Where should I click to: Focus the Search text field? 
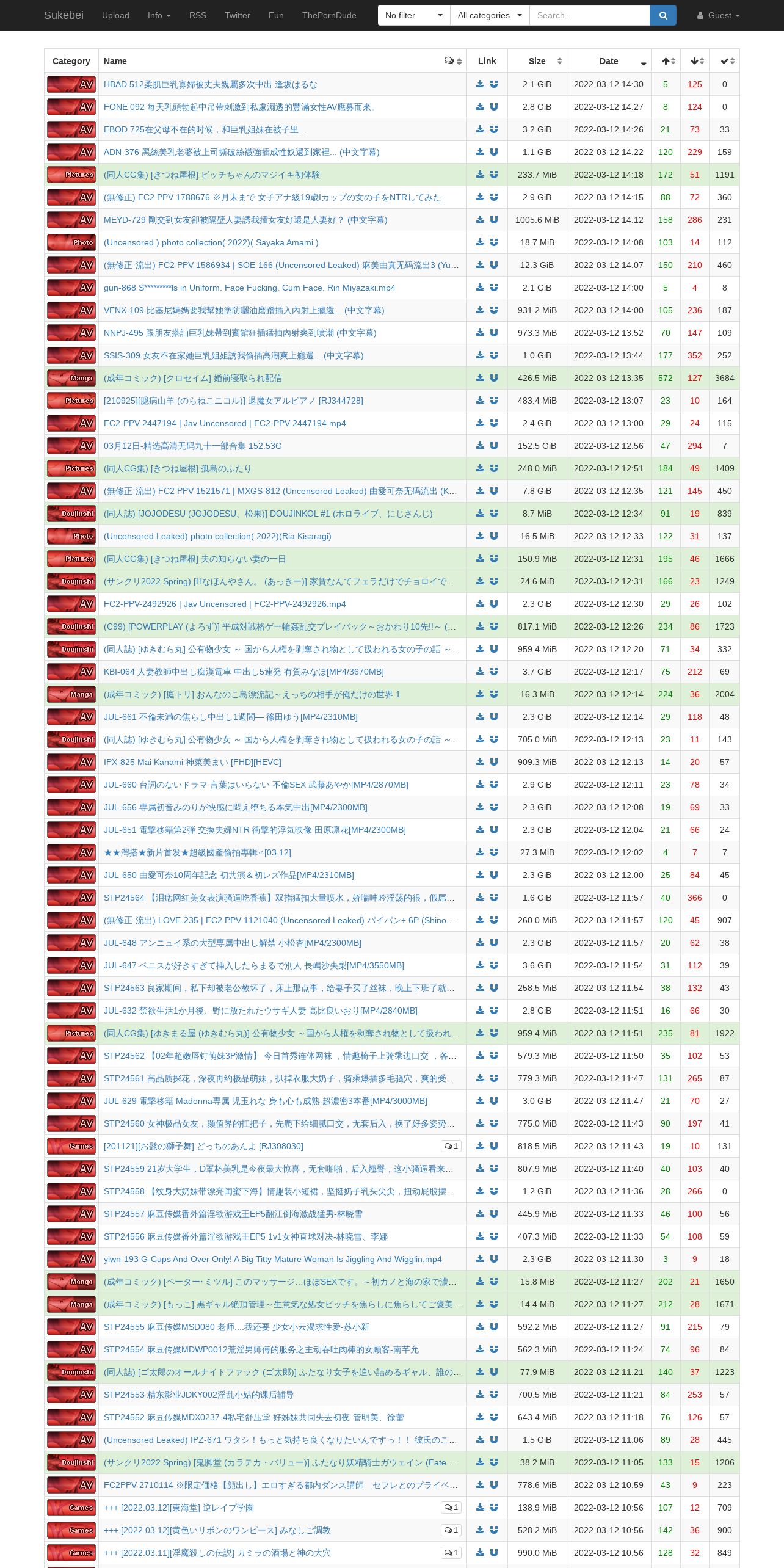(589, 15)
